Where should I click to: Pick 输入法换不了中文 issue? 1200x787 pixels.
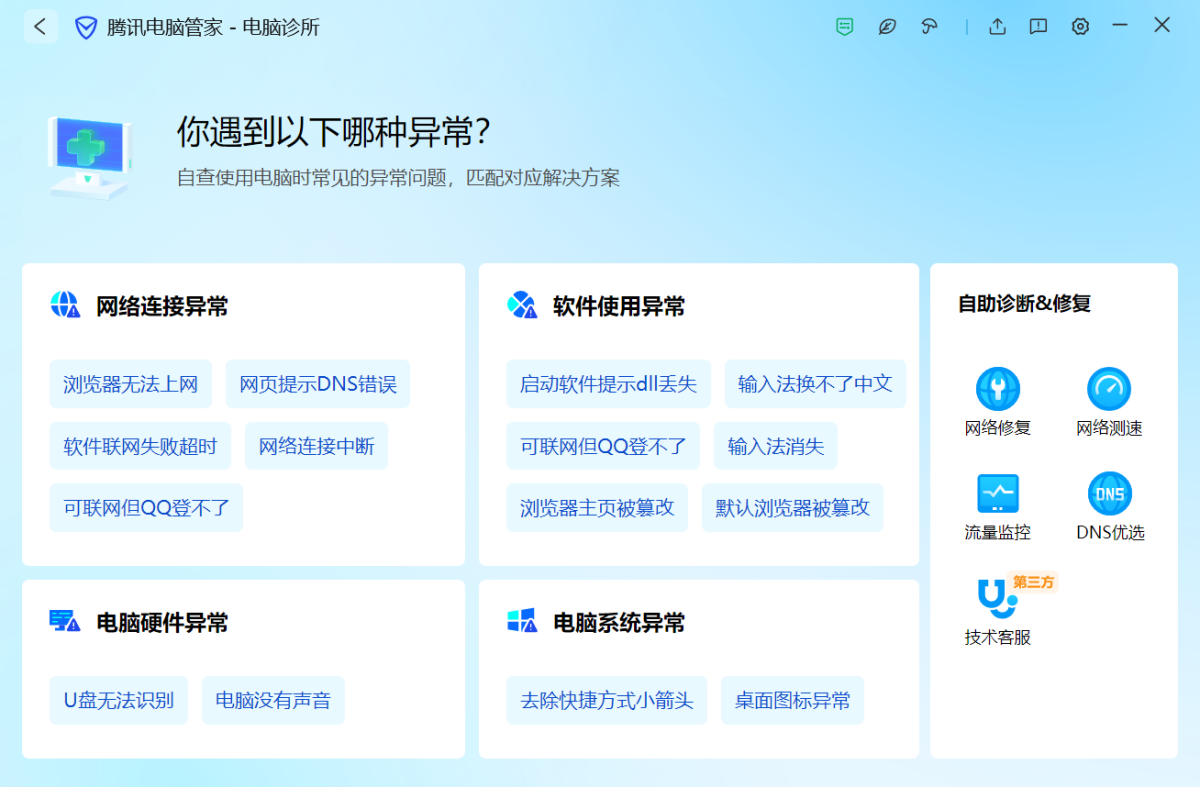[815, 384]
